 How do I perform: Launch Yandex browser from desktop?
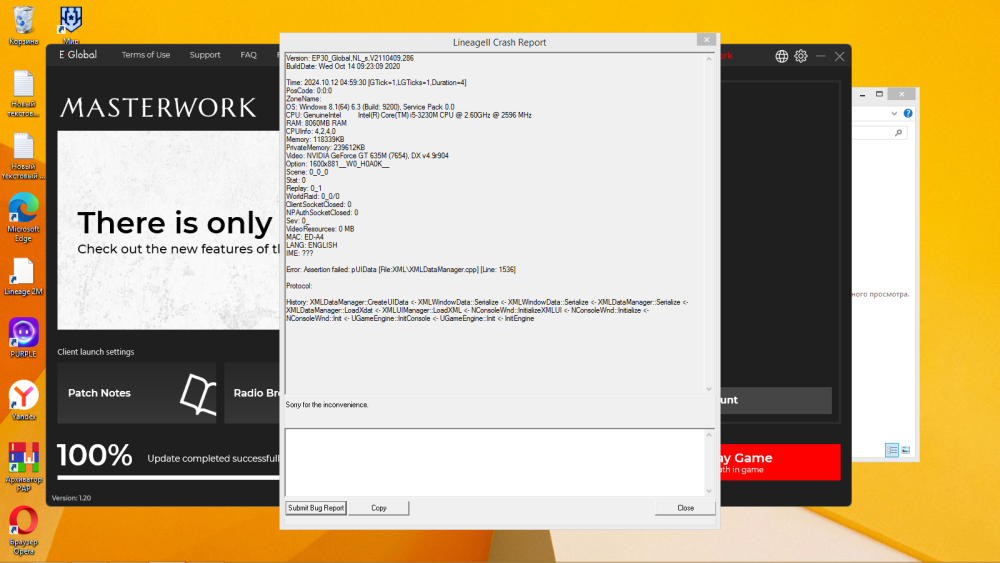point(24,397)
